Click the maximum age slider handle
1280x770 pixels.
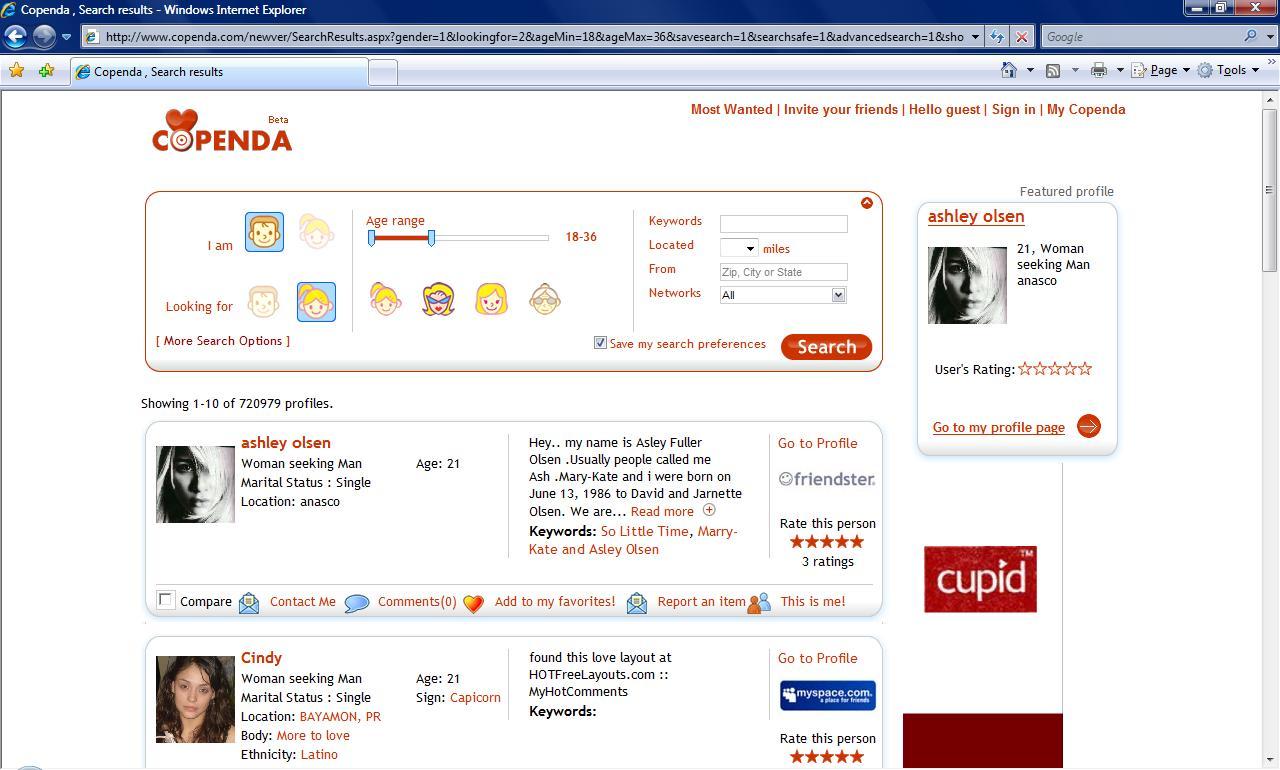click(x=431, y=238)
